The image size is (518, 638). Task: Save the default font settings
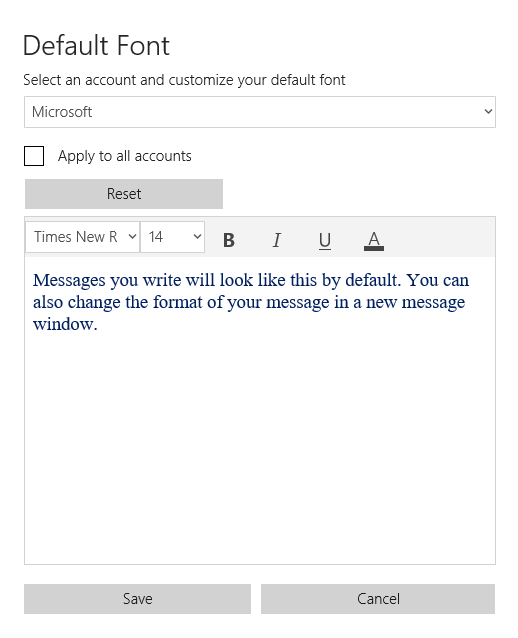click(x=138, y=599)
